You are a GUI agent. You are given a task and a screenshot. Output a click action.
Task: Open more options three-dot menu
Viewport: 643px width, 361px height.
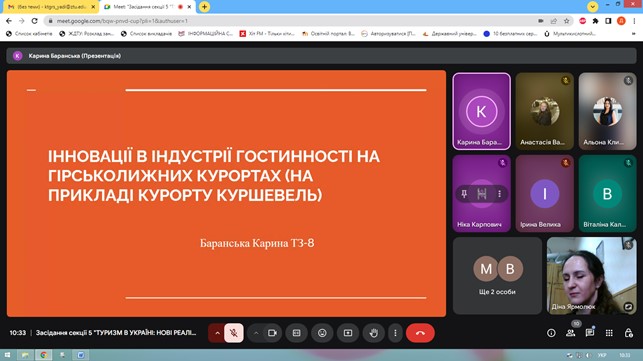click(x=395, y=333)
